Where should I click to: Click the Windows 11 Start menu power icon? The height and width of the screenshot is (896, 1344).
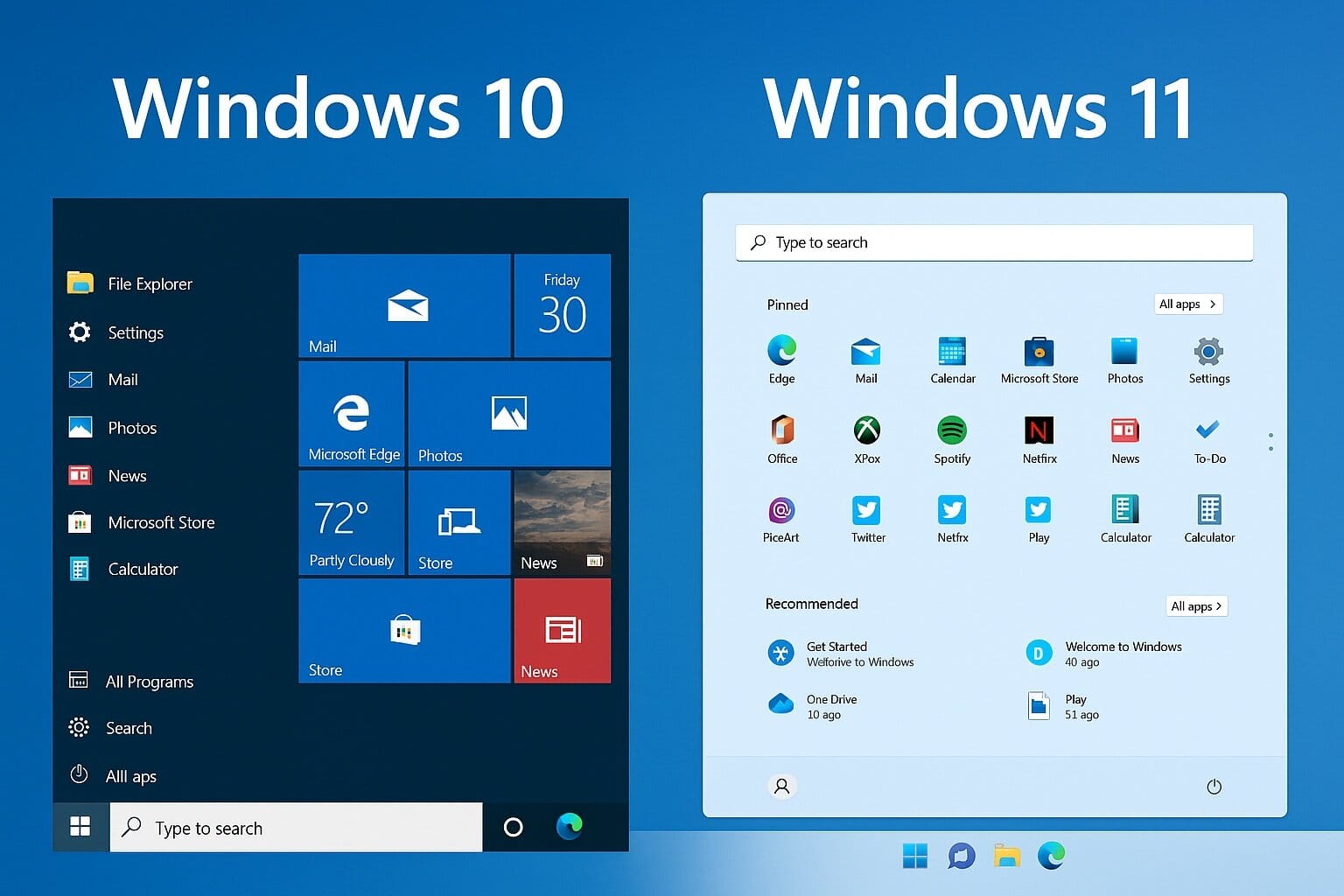[x=1214, y=787]
